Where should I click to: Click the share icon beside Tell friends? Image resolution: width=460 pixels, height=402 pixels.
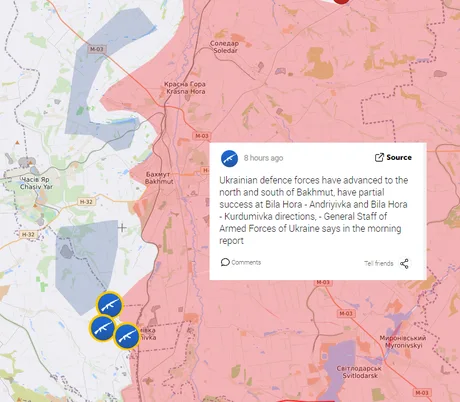[x=404, y=263]
